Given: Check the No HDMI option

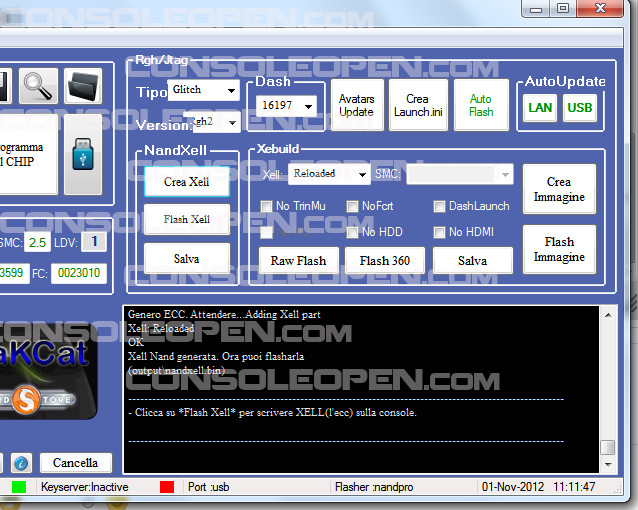Looking at the screenshot, I should (x=440, y=233).
